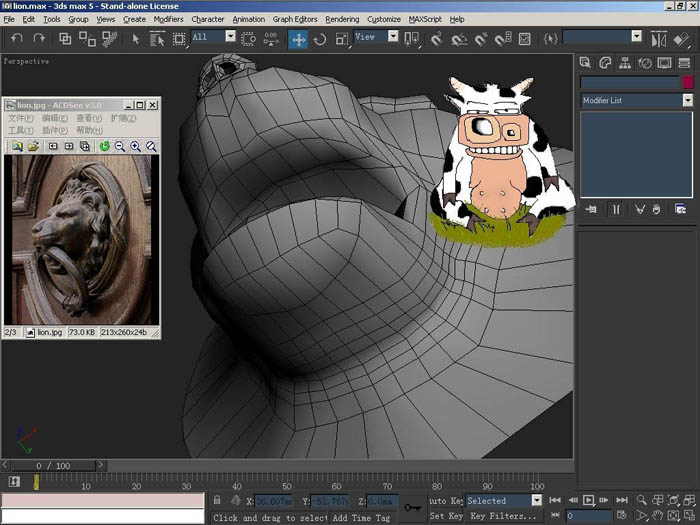Switch to the Hierarchy command panel tab
700x525 pixels.
[x=625, y=63]
